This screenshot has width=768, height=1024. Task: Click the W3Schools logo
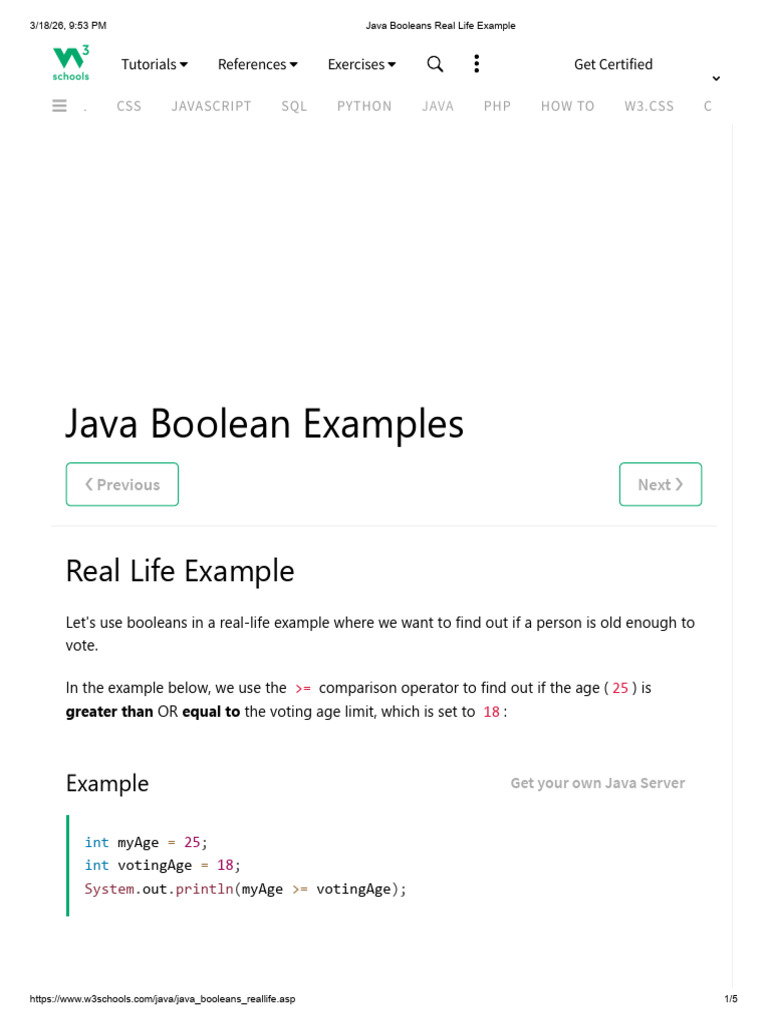click(x=71, y=63)
